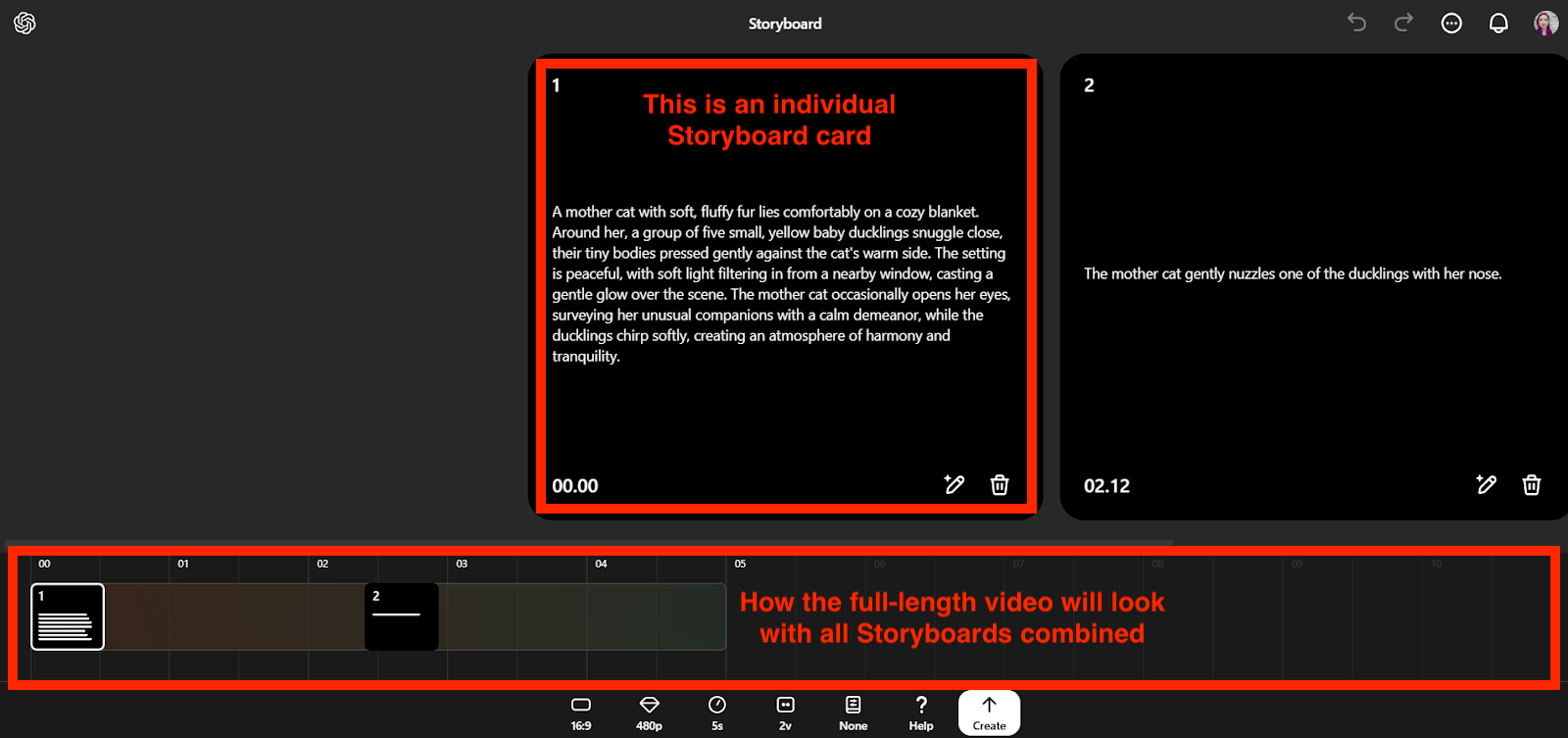This screenshot has width=1568, height=738.
Task: Edit storyboard card 2 with the pencil icon
Action: pyautogui.click(x=1486, y=484)
